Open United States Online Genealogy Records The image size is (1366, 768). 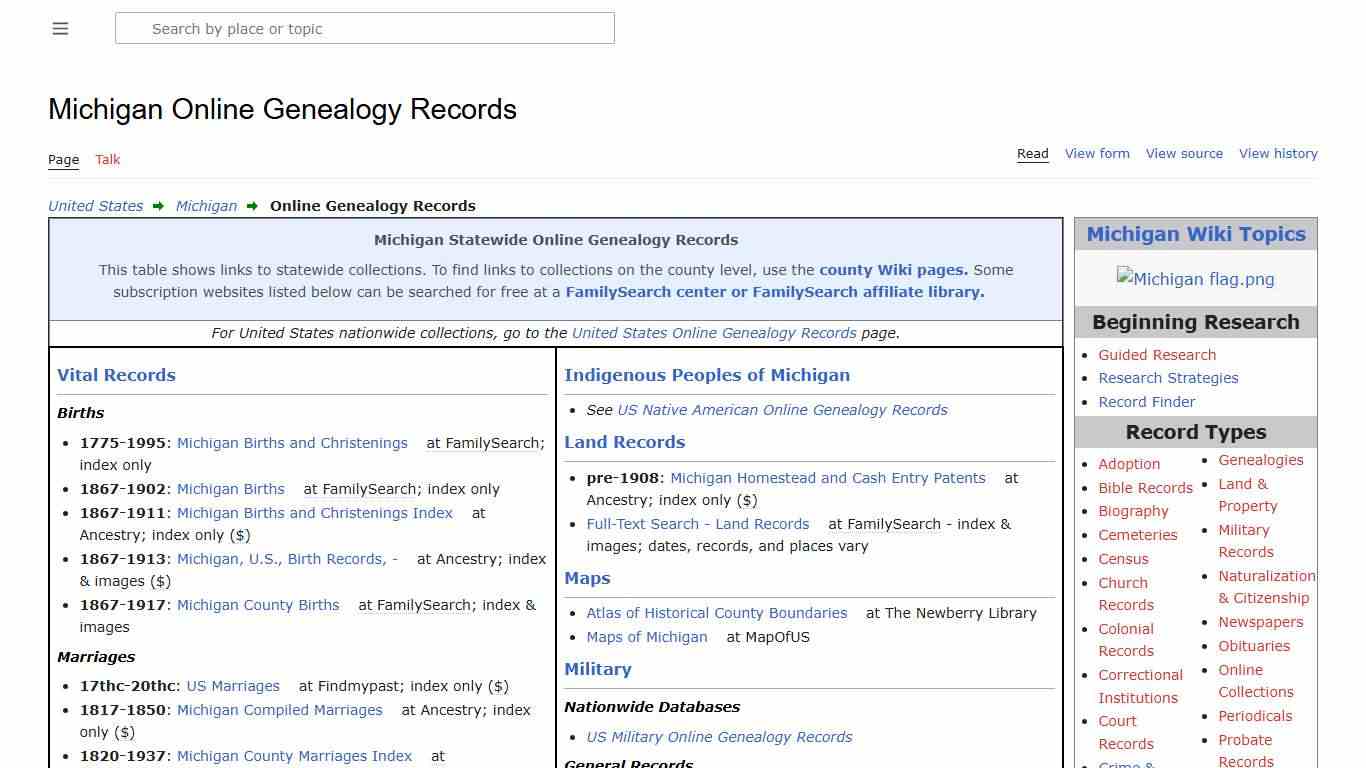(x=714, y=333)
